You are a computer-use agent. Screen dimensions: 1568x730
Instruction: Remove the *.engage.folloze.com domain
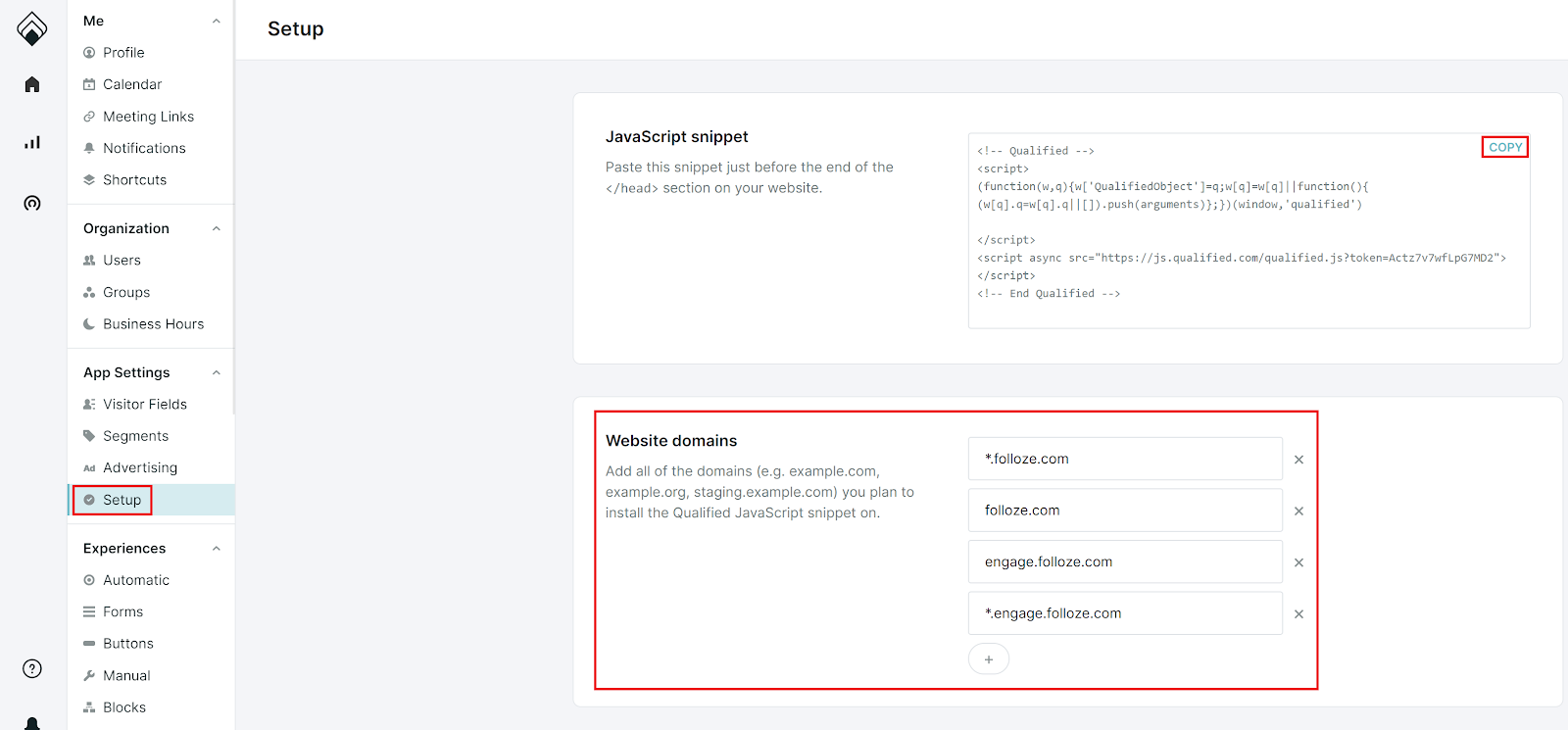tap(1298, 614)
